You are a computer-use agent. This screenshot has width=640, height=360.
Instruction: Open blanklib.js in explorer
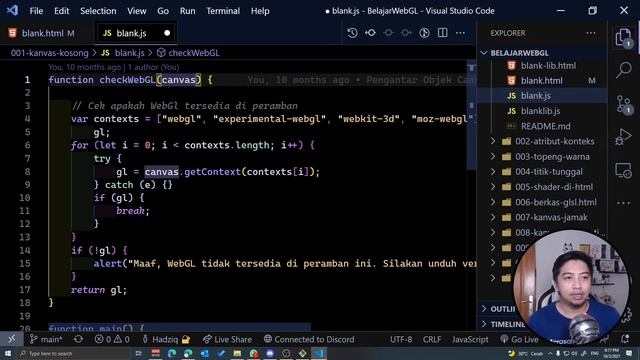(x=540, y=111)
